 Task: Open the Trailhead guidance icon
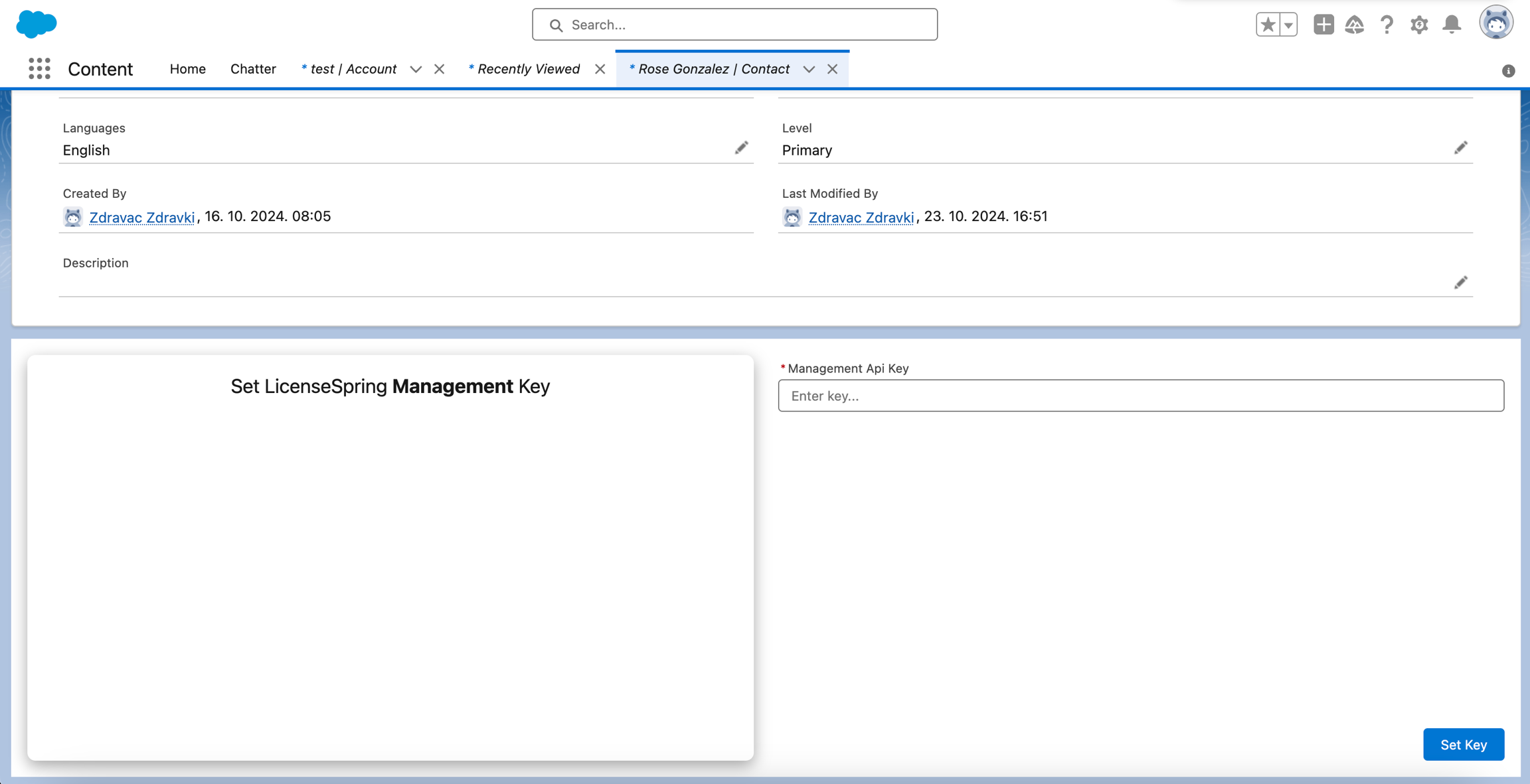pyautogui.click(x=1354, y=25)
